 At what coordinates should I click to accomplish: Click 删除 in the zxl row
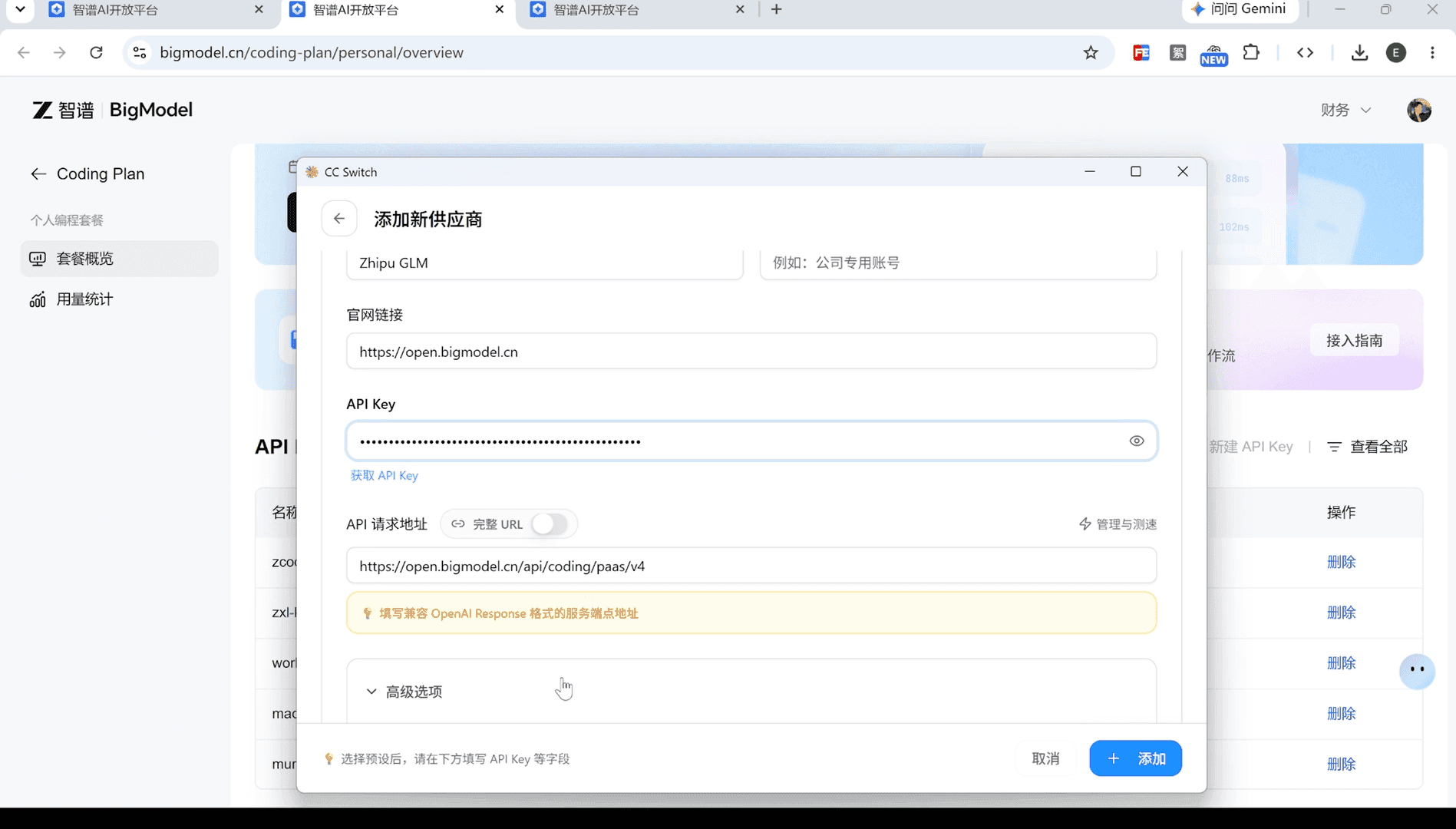click(1342, 613)
